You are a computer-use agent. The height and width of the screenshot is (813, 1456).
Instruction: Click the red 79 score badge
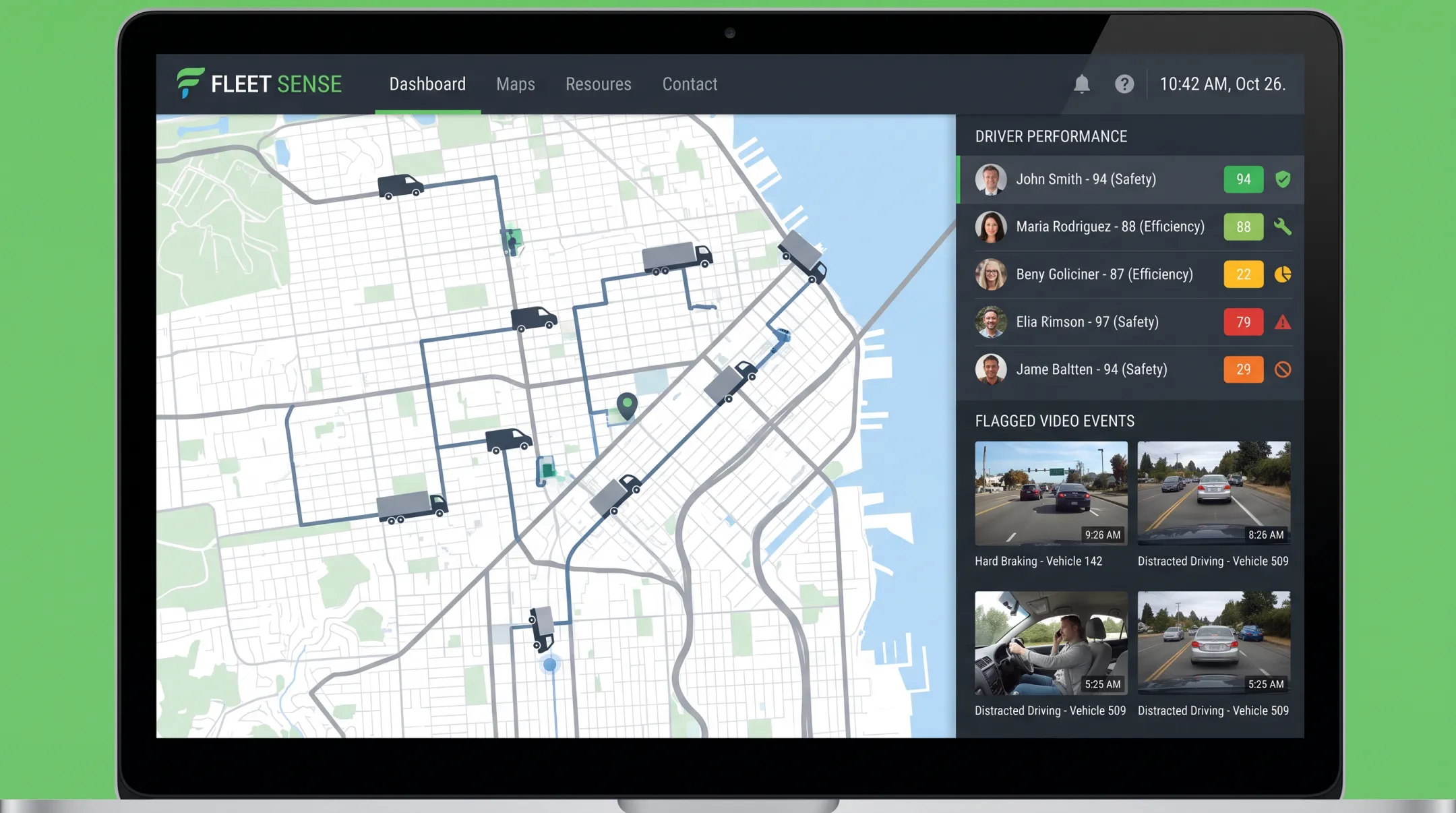pos(1244,322)
